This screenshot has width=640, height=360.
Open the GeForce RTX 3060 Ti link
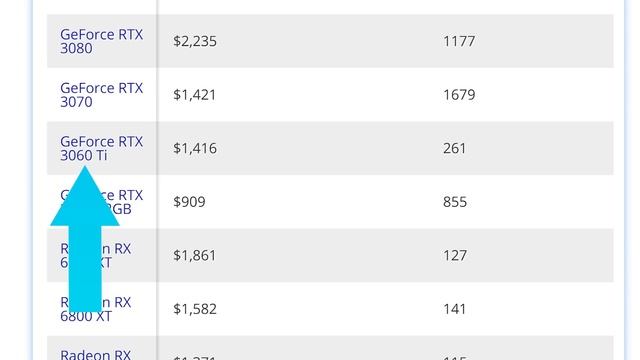click(102, 148)
